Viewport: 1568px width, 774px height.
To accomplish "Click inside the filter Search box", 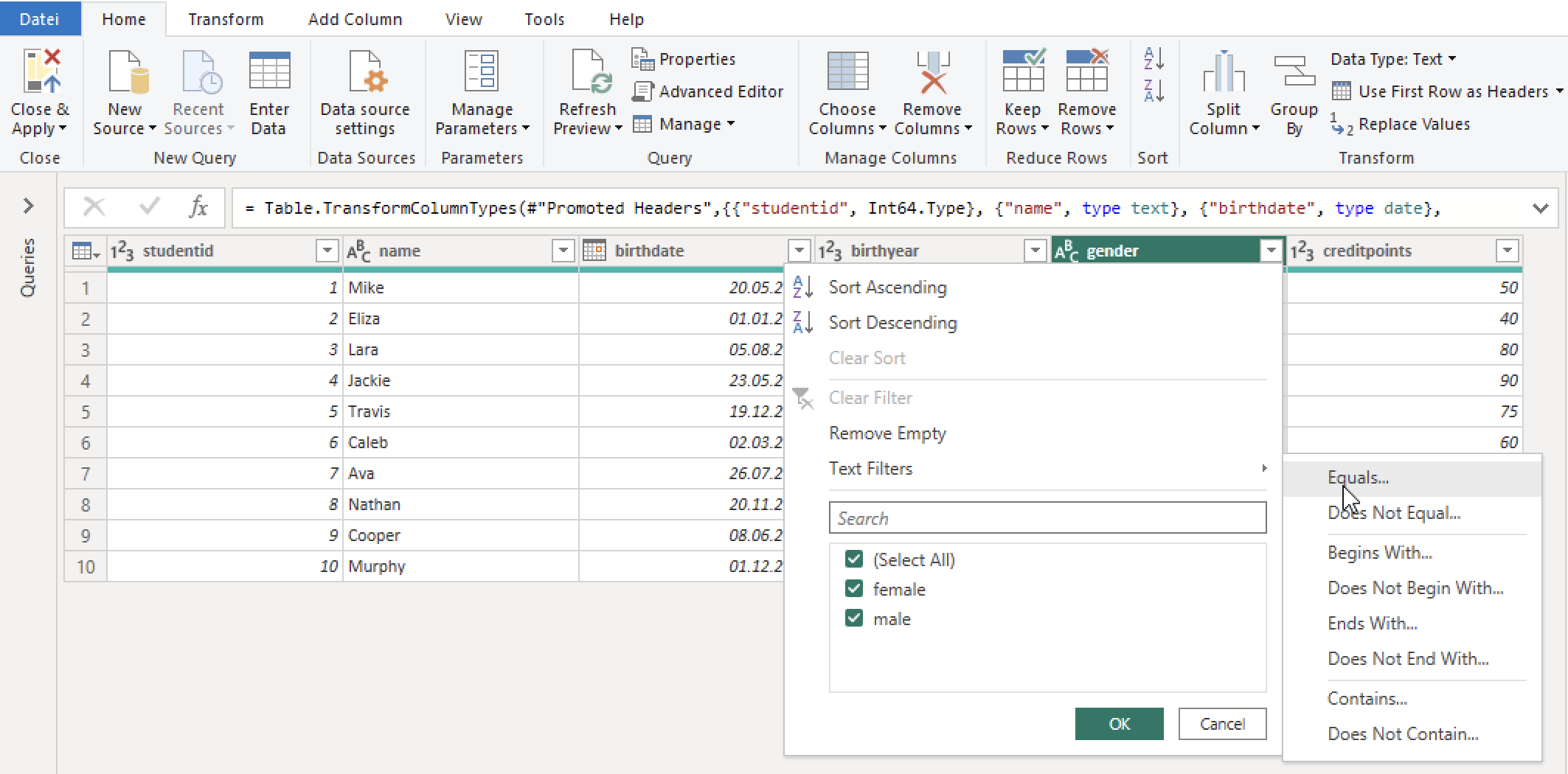I will (1047, 517).
